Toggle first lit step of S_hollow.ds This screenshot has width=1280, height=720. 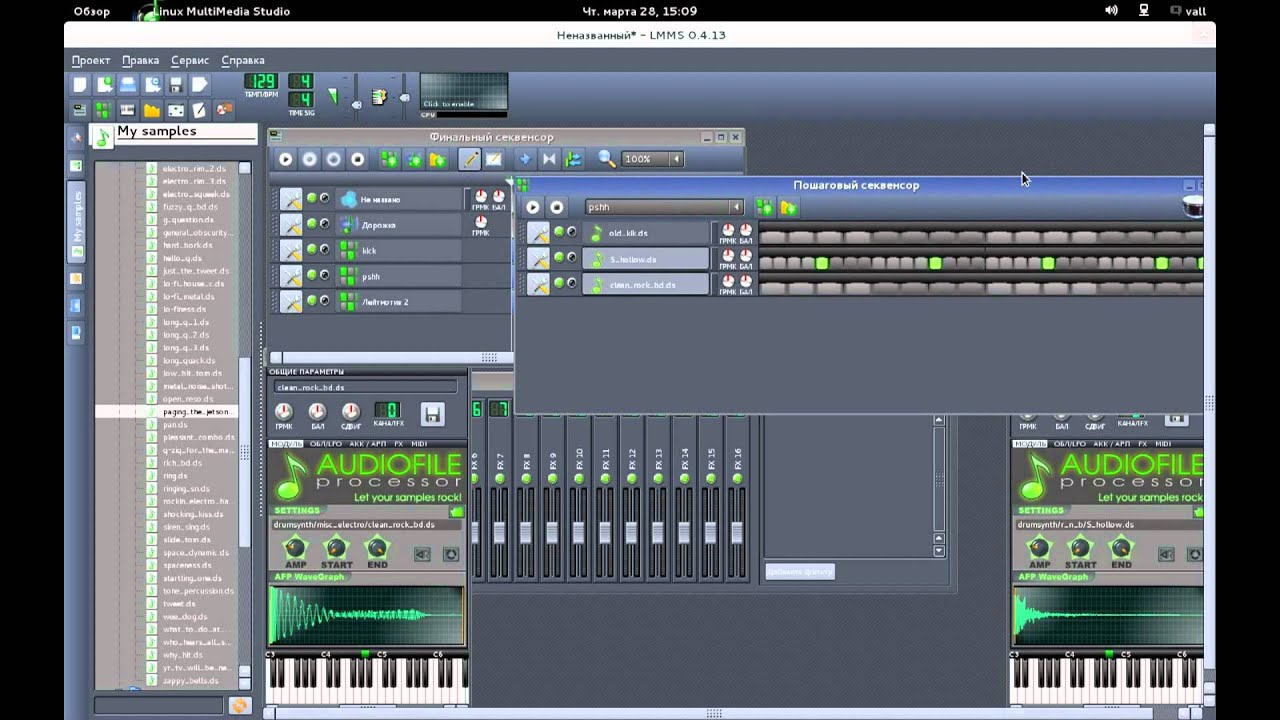[x=822, y=263]
